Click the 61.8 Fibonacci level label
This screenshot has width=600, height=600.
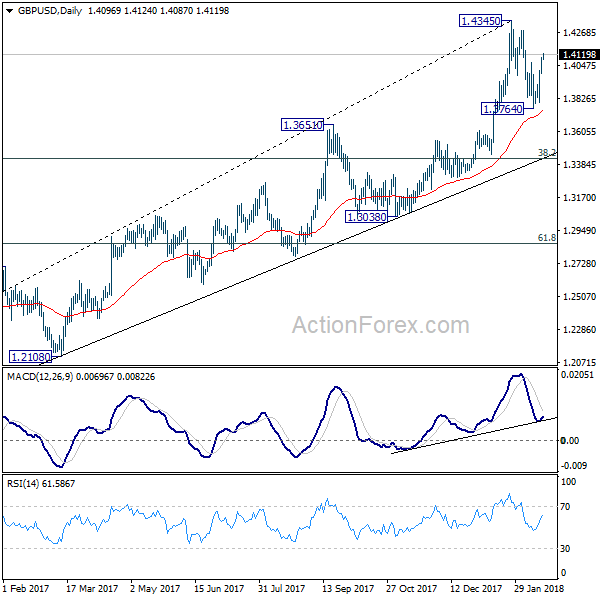point(546,238)
